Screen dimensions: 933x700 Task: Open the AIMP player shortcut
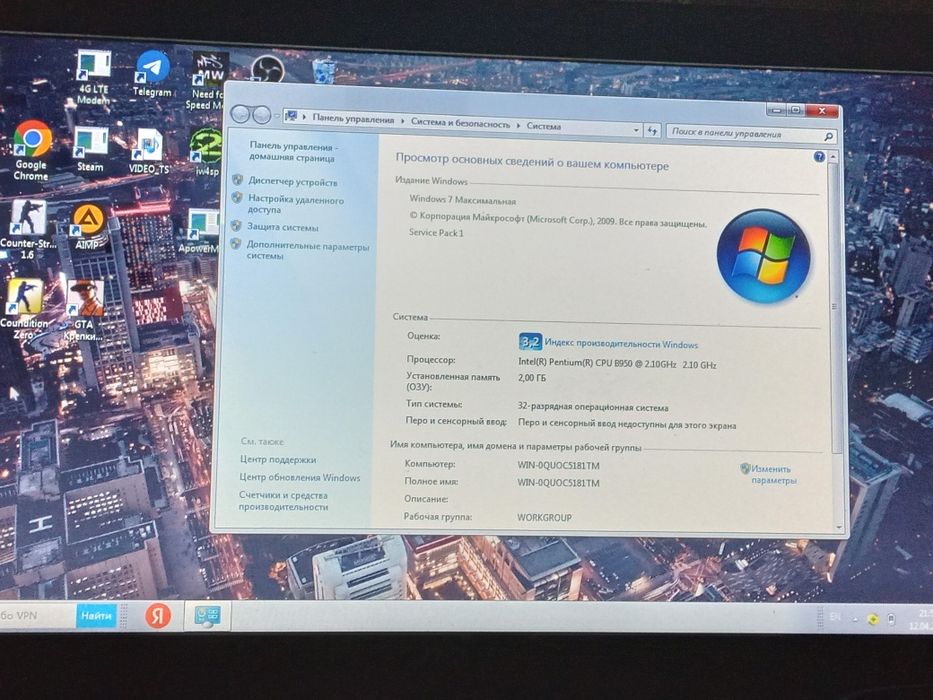[88, 227]
